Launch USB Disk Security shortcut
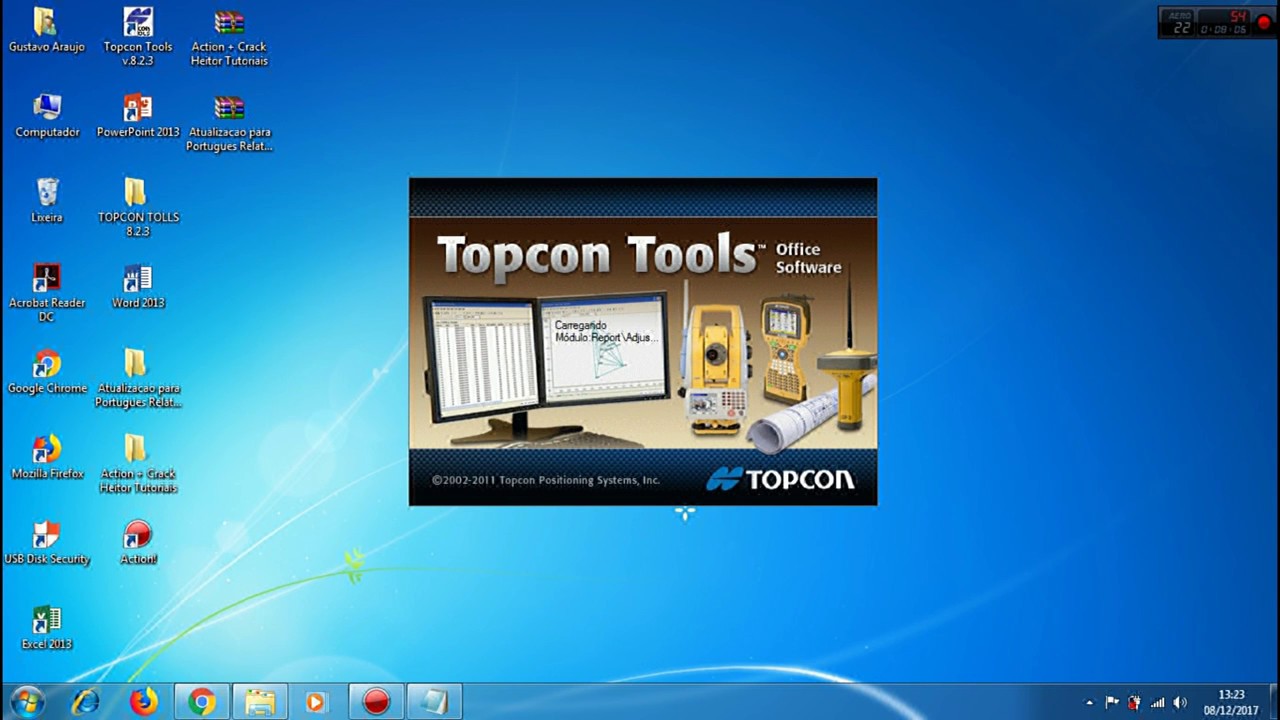Viewport: 1280px width, 720px height. point(47,543)
